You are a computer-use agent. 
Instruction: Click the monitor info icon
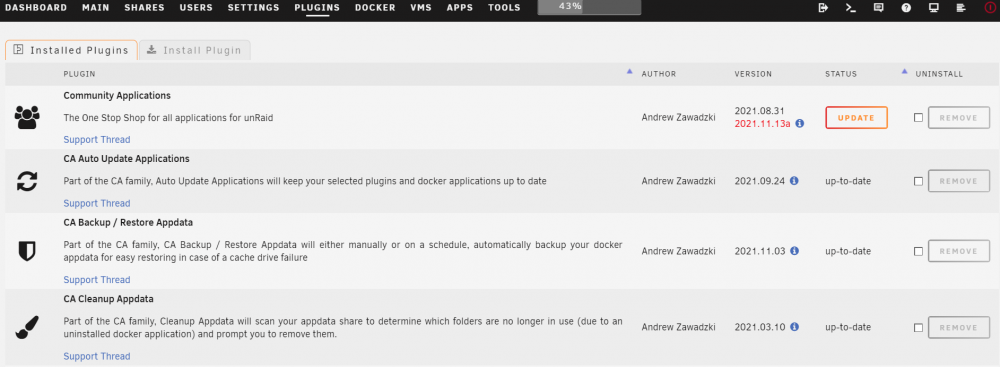pyautogui.click(x=934, y=8)
